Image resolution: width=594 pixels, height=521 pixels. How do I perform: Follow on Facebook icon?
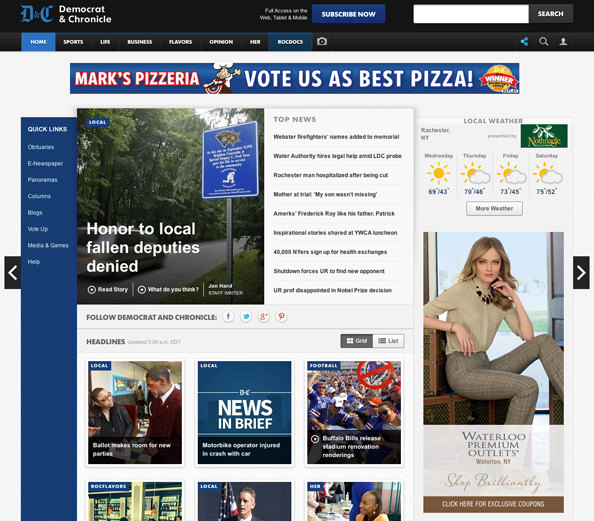(228, 316)
